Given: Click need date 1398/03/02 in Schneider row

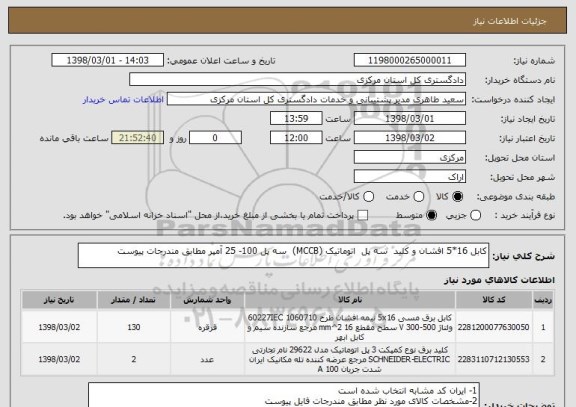Looking at the screenshot, I should coord(59,360).
